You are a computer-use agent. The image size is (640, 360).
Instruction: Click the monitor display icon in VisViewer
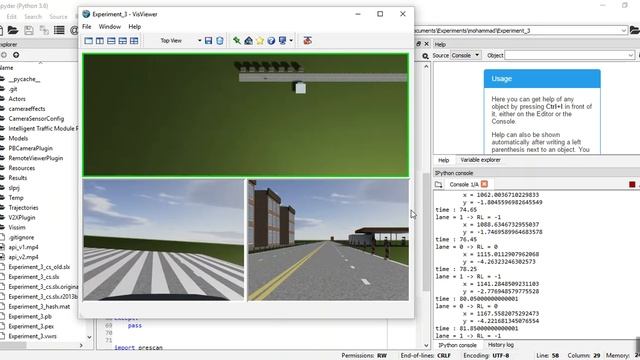pos(282,41)
